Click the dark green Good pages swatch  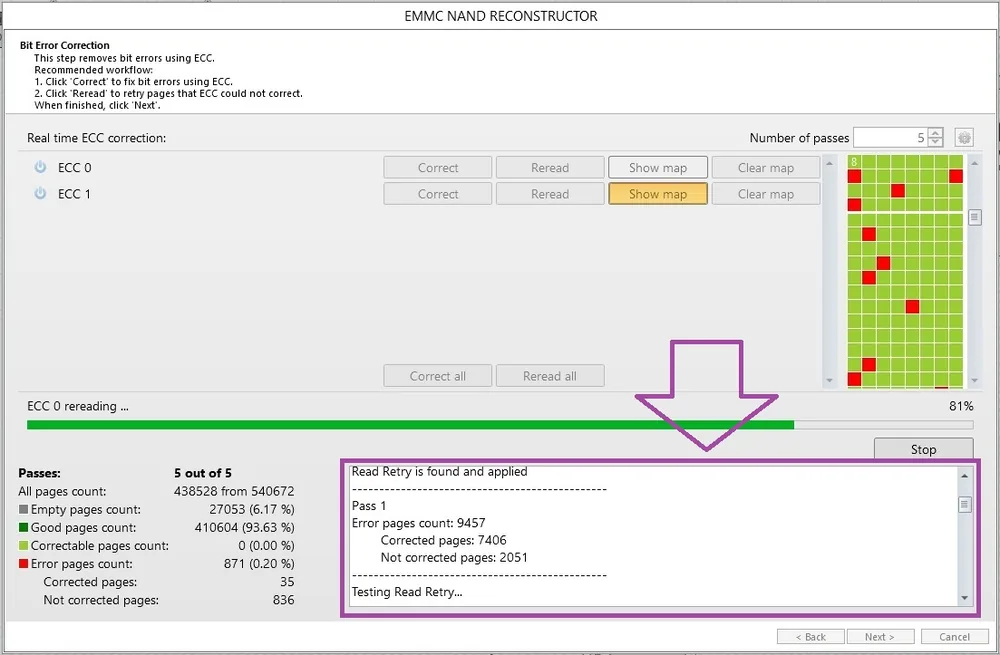[x=24, y=527]
